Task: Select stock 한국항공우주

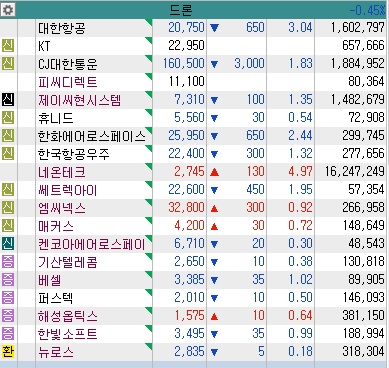Action: tap(74, 154)
